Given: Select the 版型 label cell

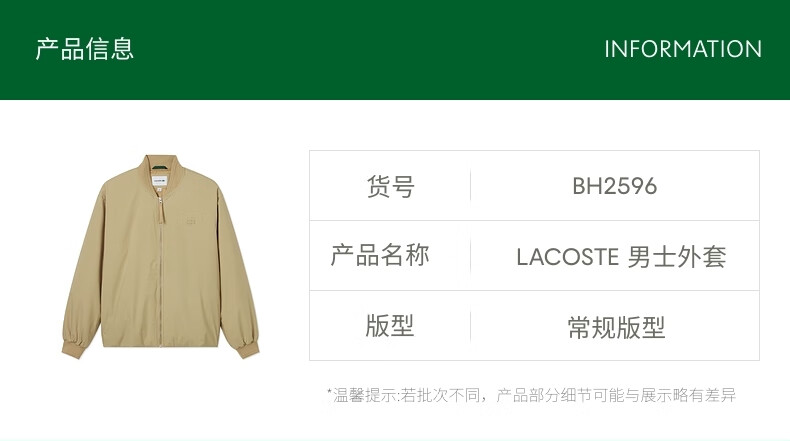Looking at the screenshot, I should (390, 326).
